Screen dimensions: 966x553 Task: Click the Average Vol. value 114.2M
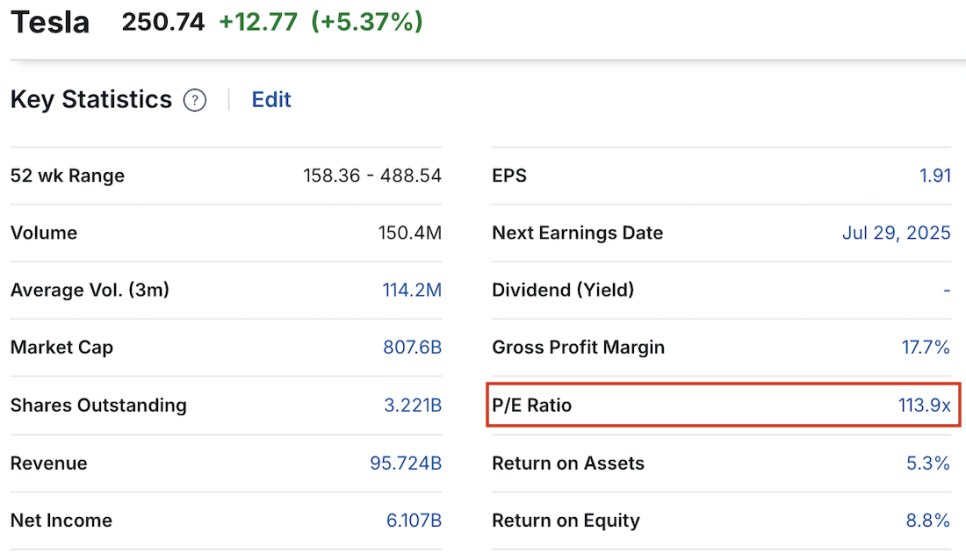[x=412, y=290]
